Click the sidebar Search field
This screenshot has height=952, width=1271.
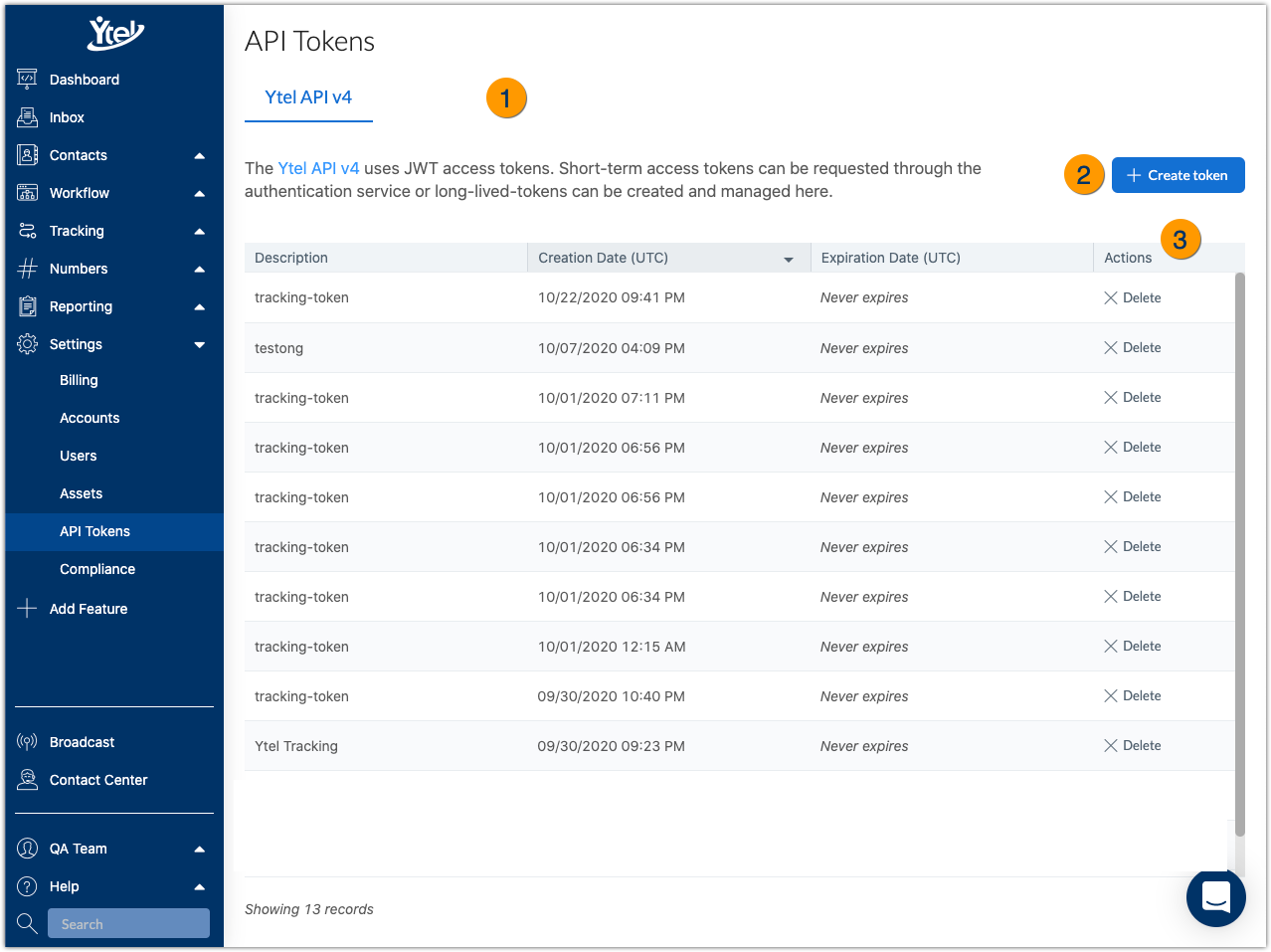[128, 924]
